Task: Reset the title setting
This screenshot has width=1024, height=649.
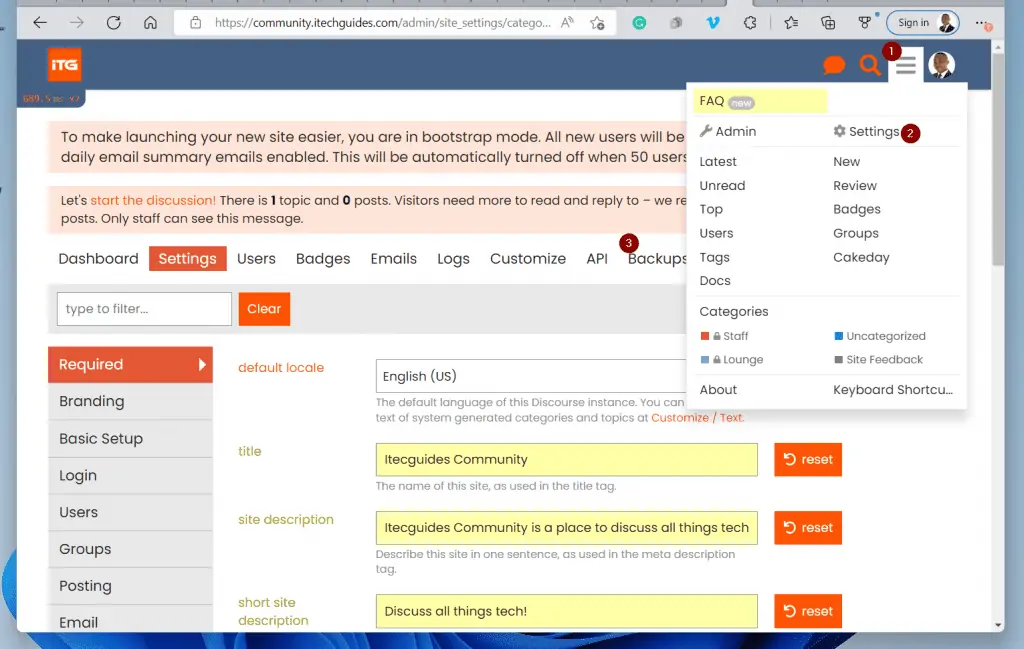Action: (808, 460)
